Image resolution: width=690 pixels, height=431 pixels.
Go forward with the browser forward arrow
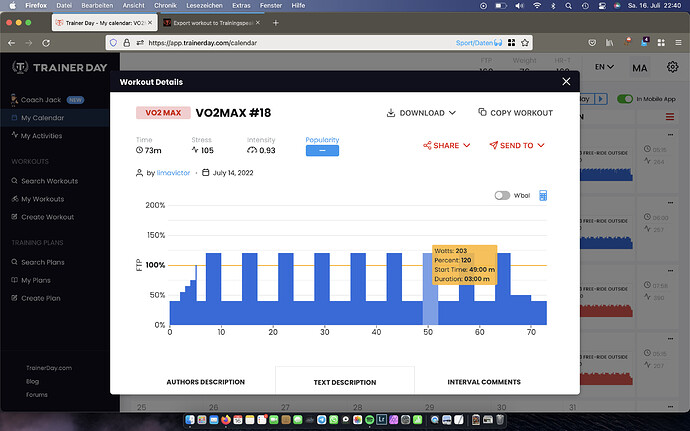coord(29,43)
